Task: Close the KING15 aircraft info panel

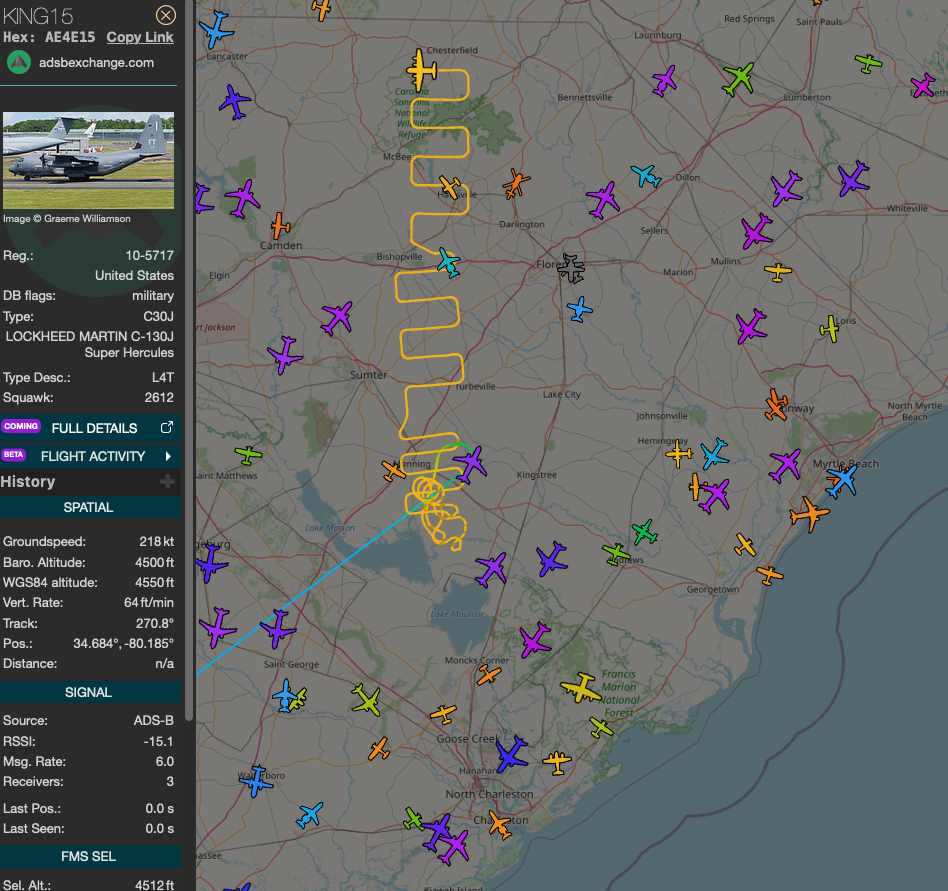Action: coord(166,15)
